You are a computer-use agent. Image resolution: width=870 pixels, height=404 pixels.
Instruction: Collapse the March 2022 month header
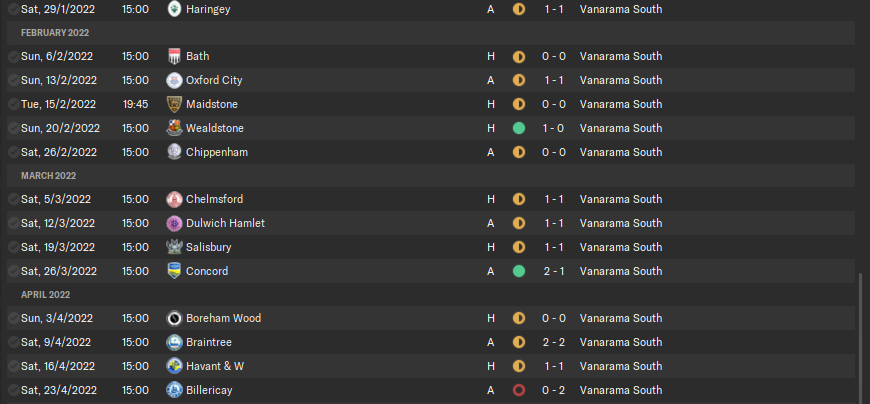pyautogui.click(x=431, y=175)
